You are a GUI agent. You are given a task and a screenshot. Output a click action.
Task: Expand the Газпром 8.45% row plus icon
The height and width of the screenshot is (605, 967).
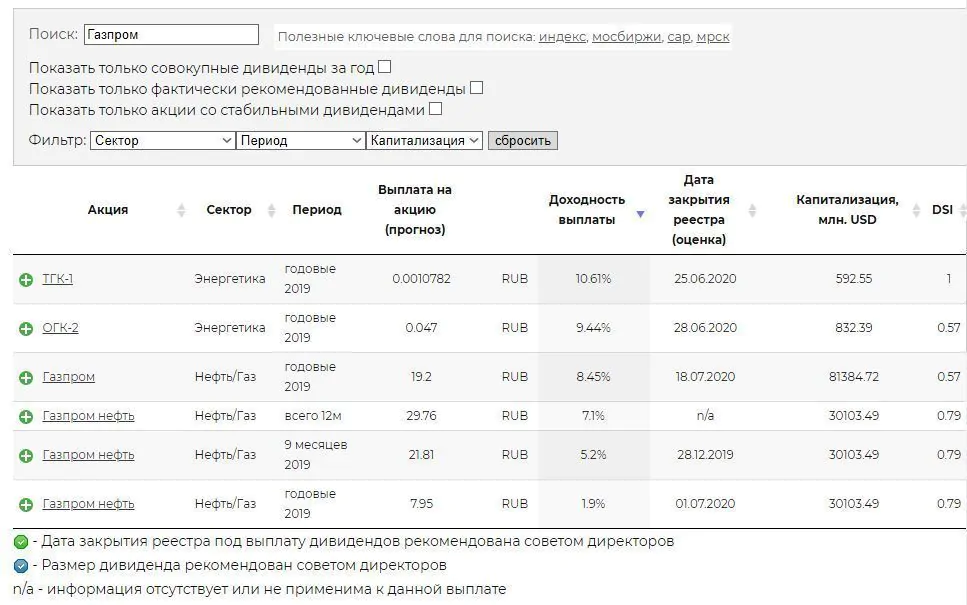point(26,377)
